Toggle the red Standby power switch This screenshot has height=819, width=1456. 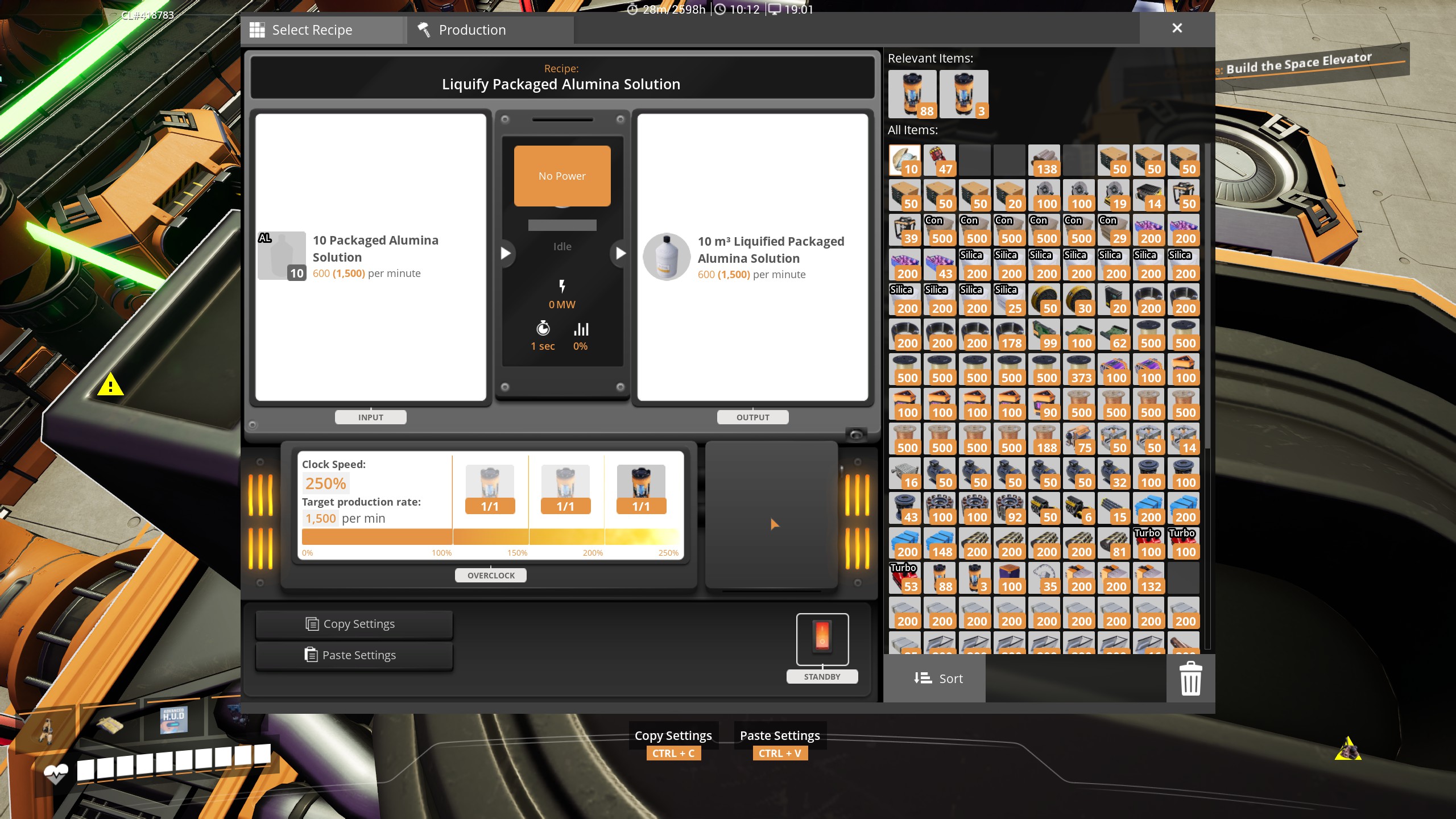coord(822,639)
